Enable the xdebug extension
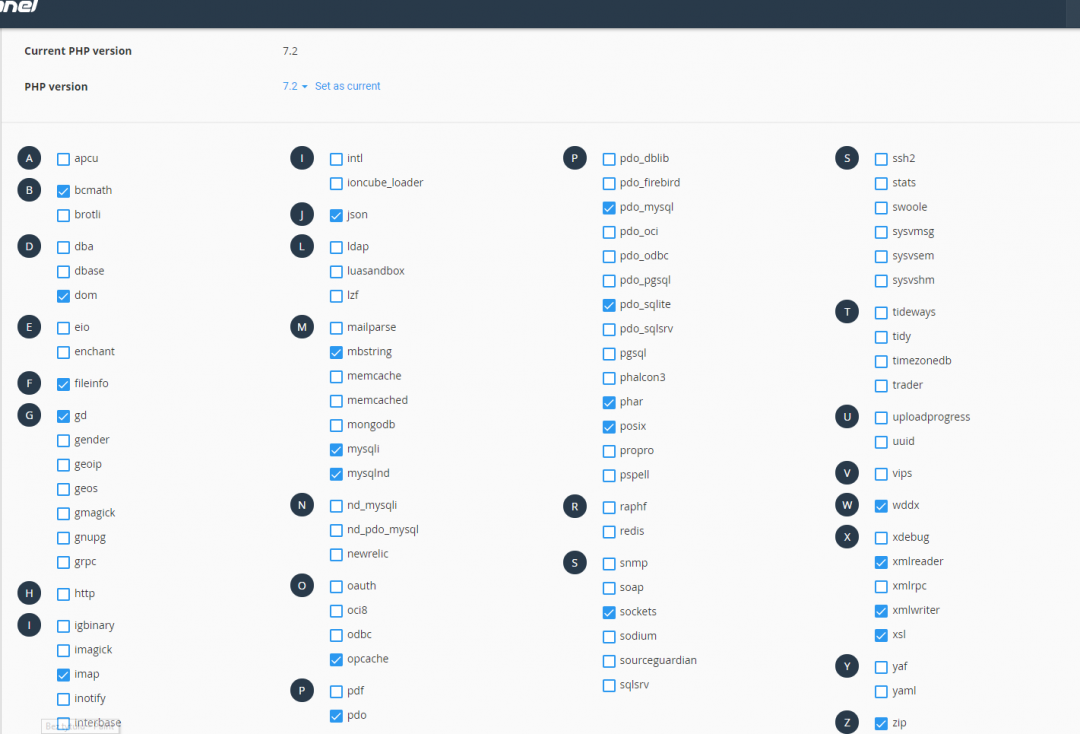The height and width of the screenshot is (734, 1080). (x=881, y=538)
